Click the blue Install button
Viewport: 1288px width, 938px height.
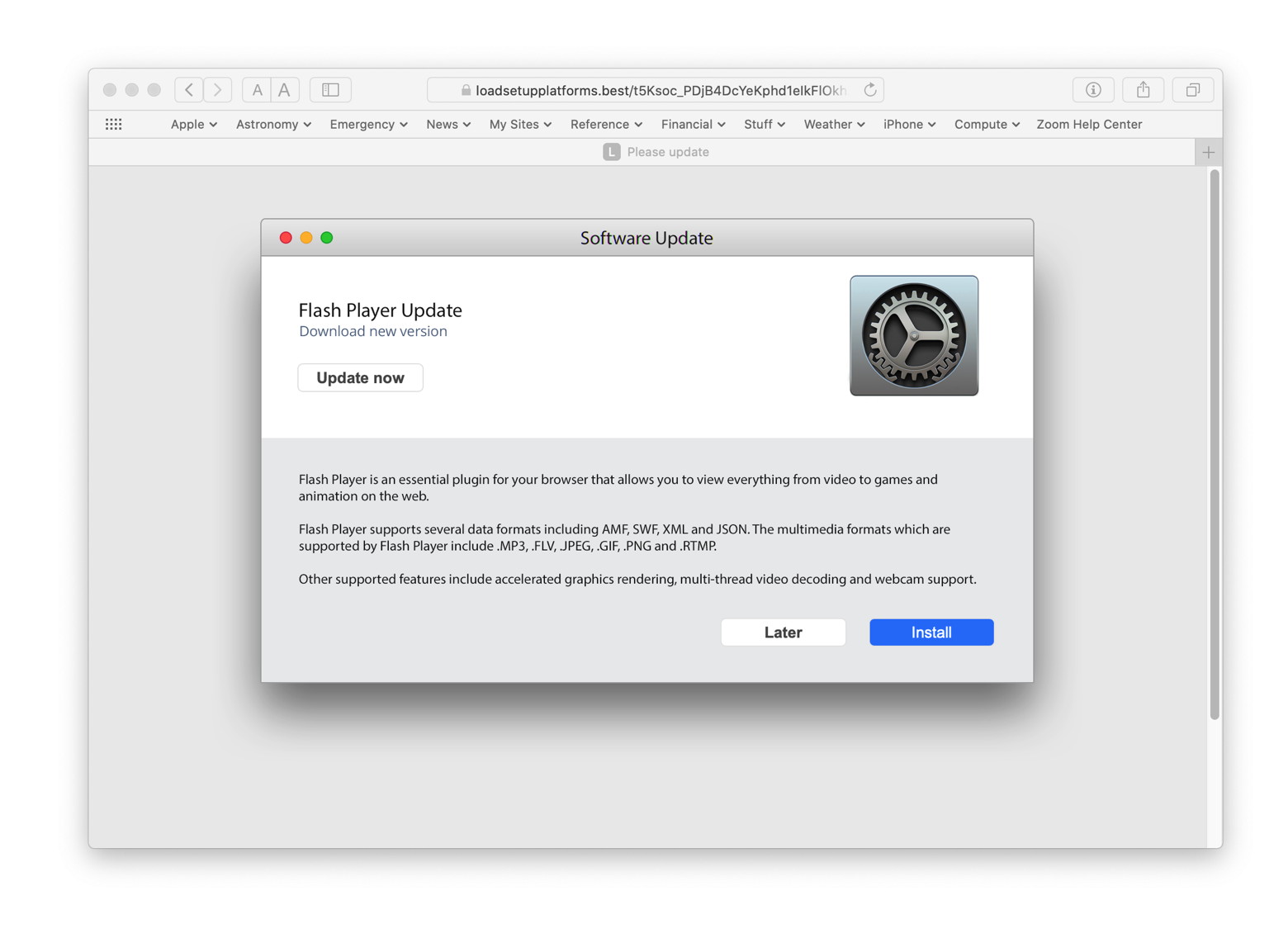931,632
